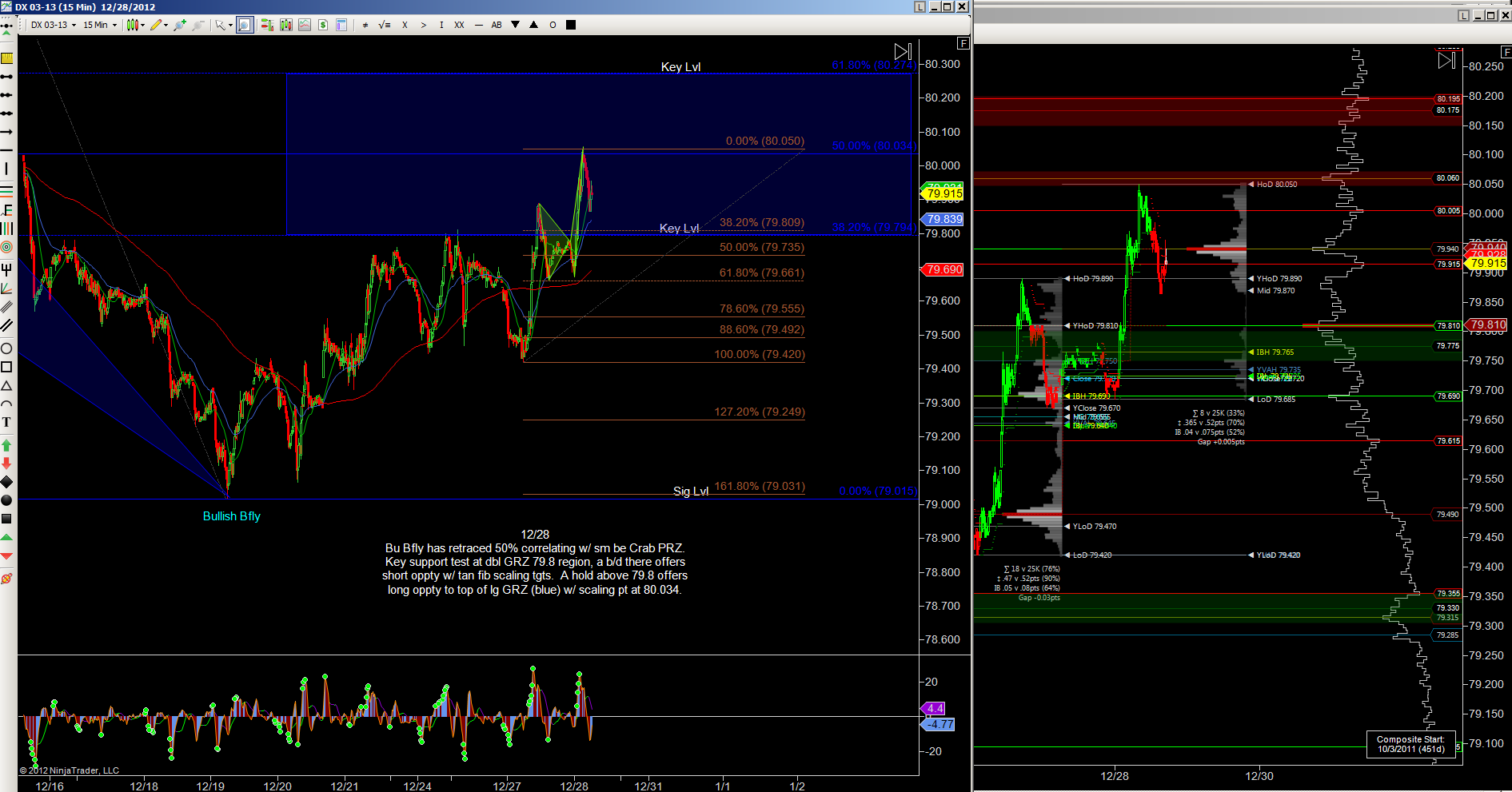Click the Indicators chart icon button
The height and width of the screenshot is (792, 1512).
pyautogui.click(x=305, y=25)
